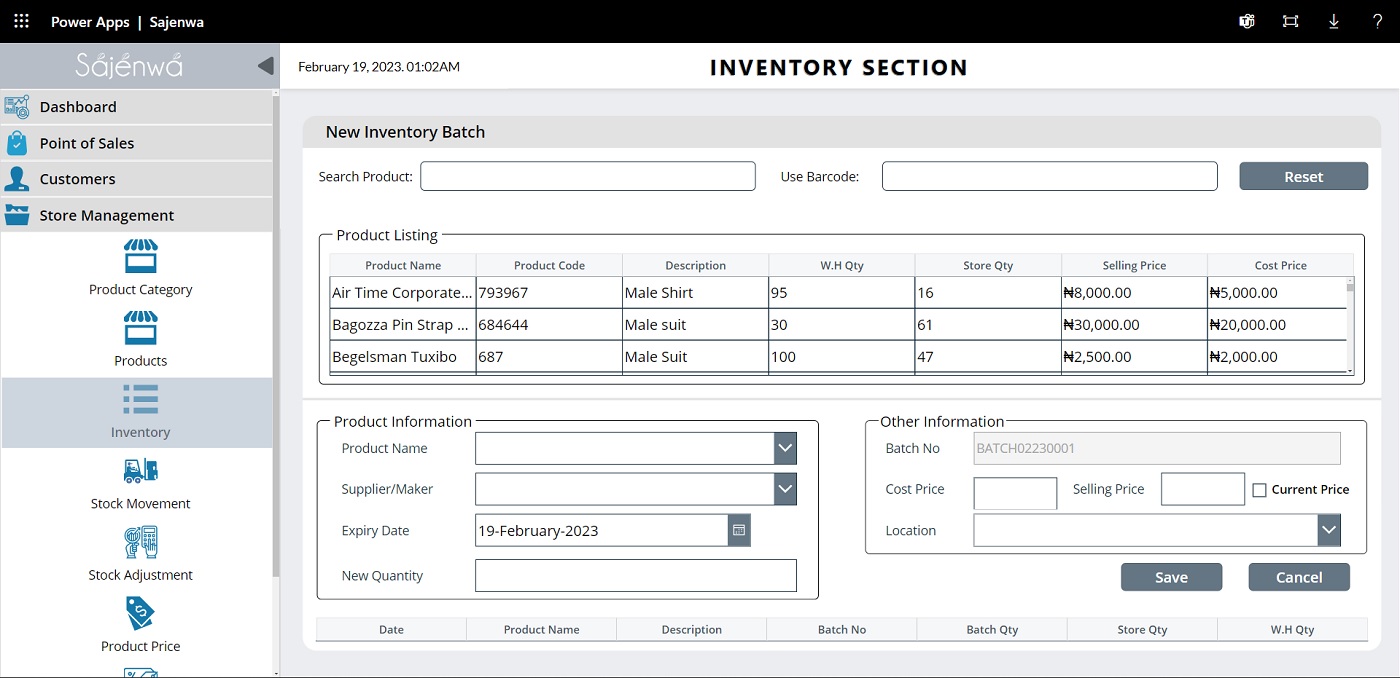Open the Power Apps app launcher grid

(21, 21)
